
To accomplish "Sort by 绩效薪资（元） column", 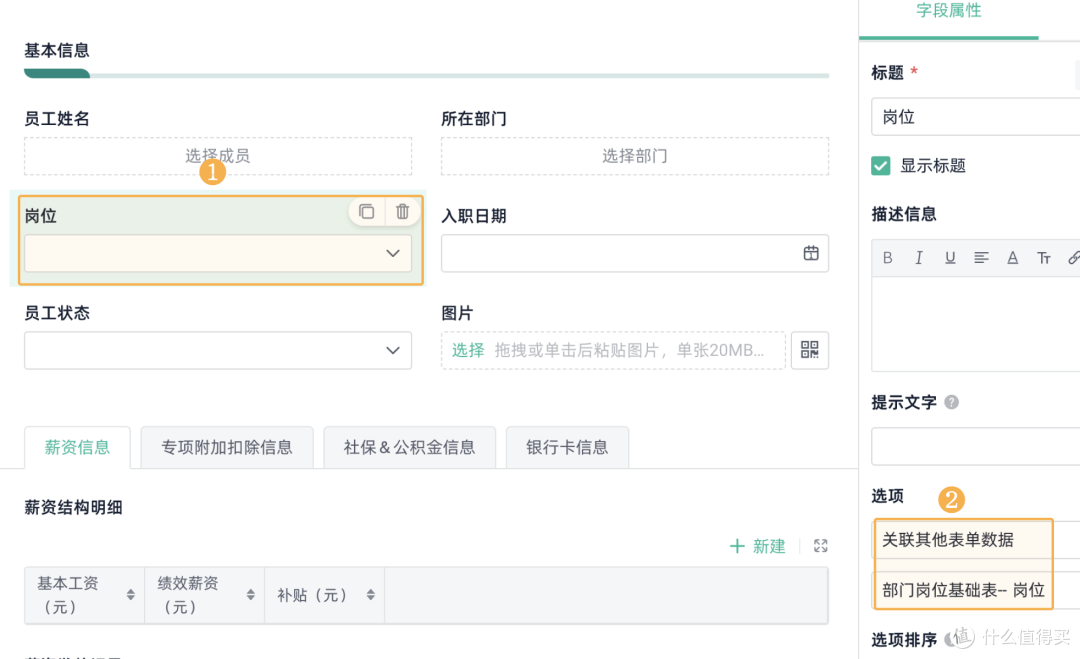I will [250, 595].
